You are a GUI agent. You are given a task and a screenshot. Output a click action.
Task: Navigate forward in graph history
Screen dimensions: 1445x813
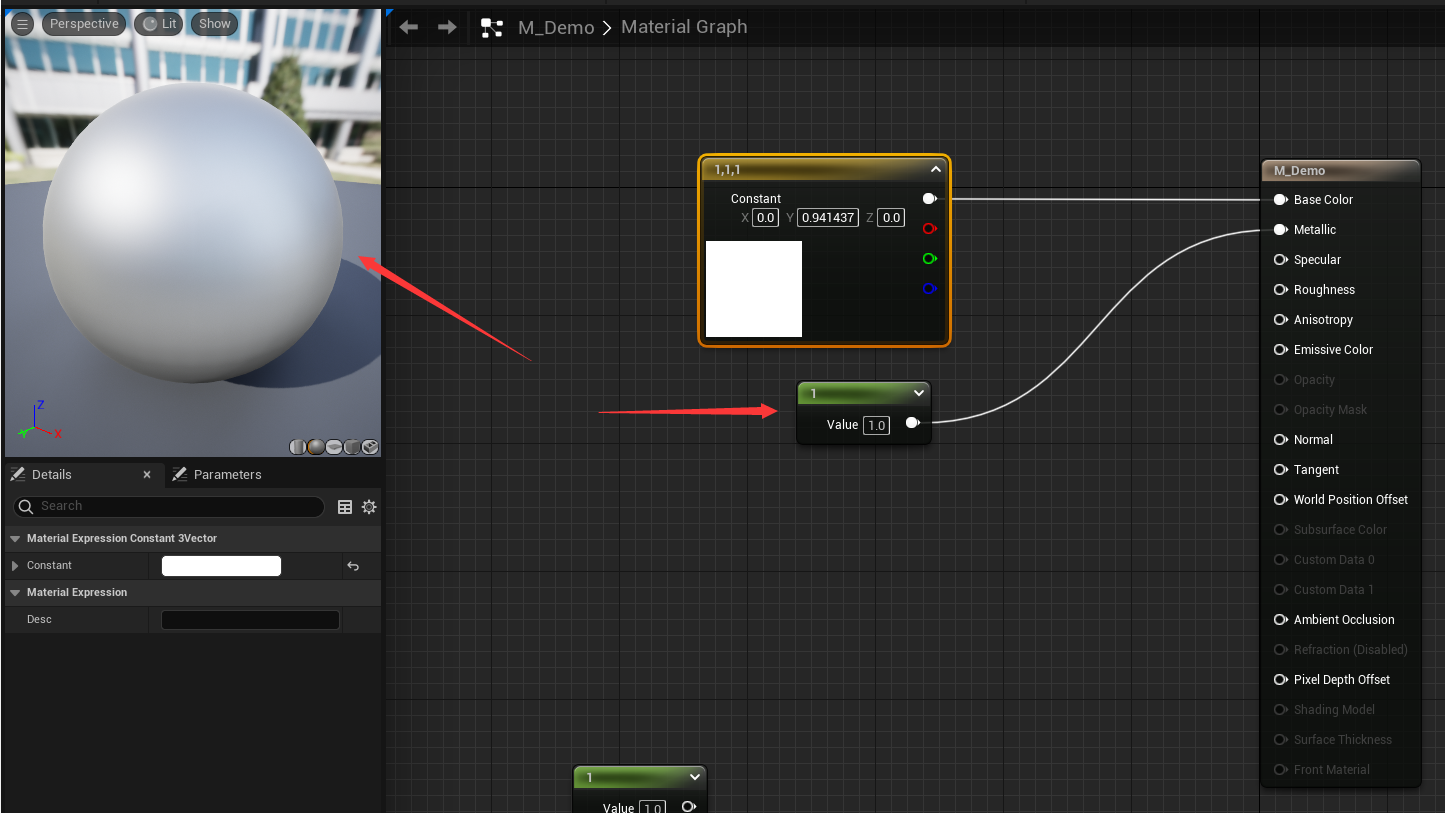(447, 27)
